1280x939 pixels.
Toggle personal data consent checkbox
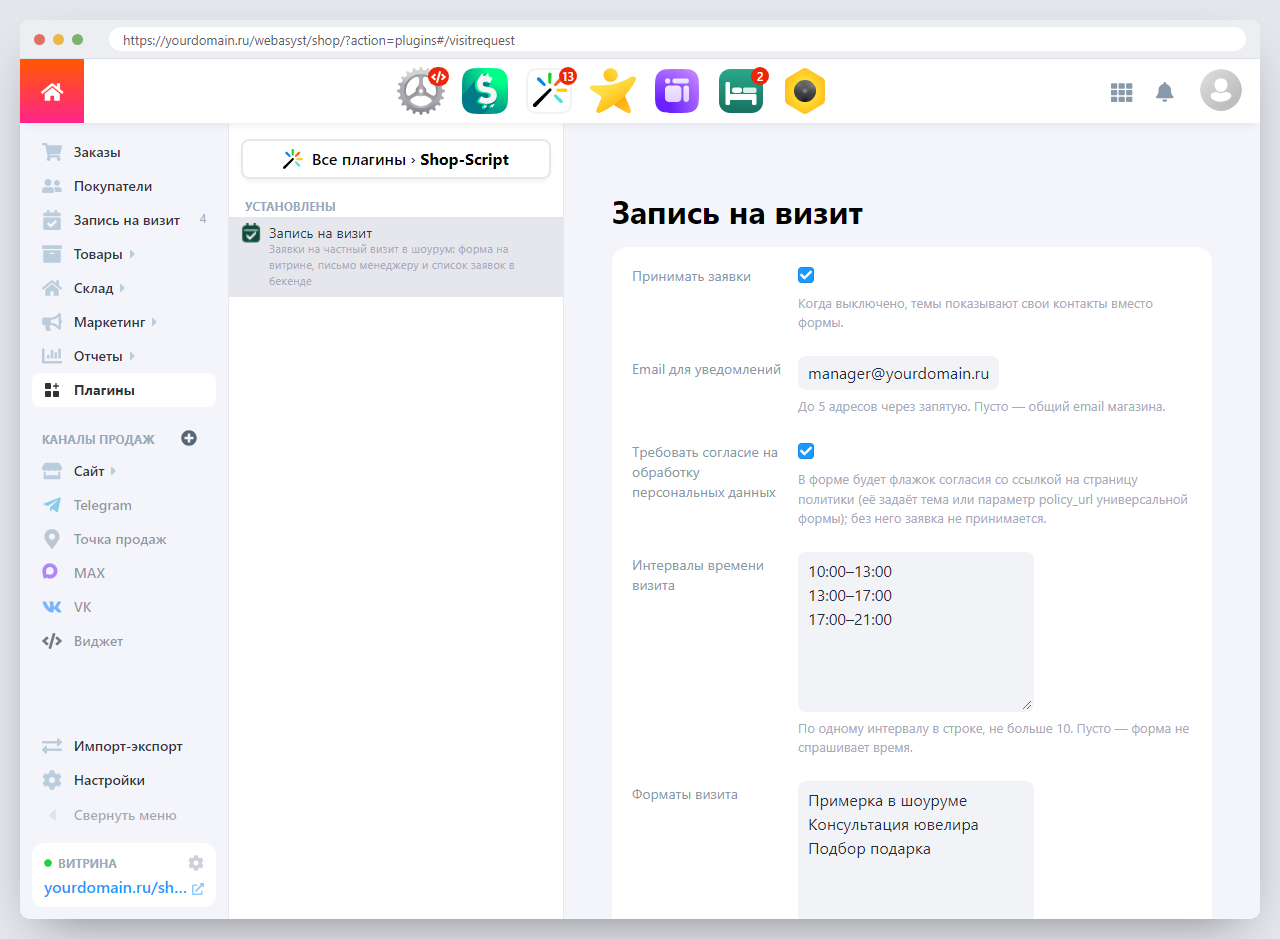point(806,451)
